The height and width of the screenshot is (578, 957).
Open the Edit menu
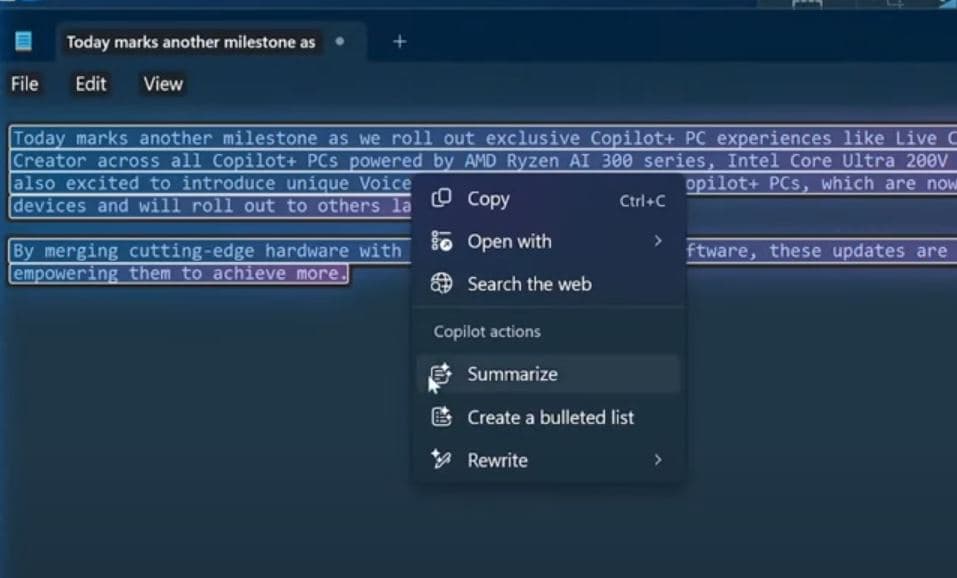(90, 84)
